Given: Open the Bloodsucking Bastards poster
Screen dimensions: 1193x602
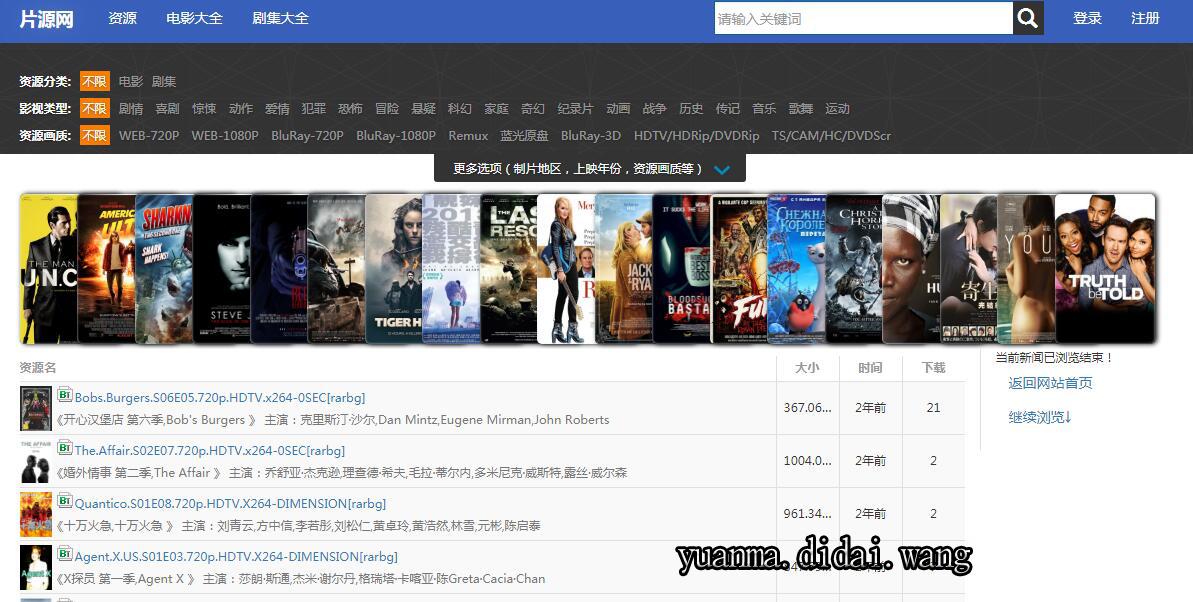Looking at the screenshot, I should (x=681, y=269).
